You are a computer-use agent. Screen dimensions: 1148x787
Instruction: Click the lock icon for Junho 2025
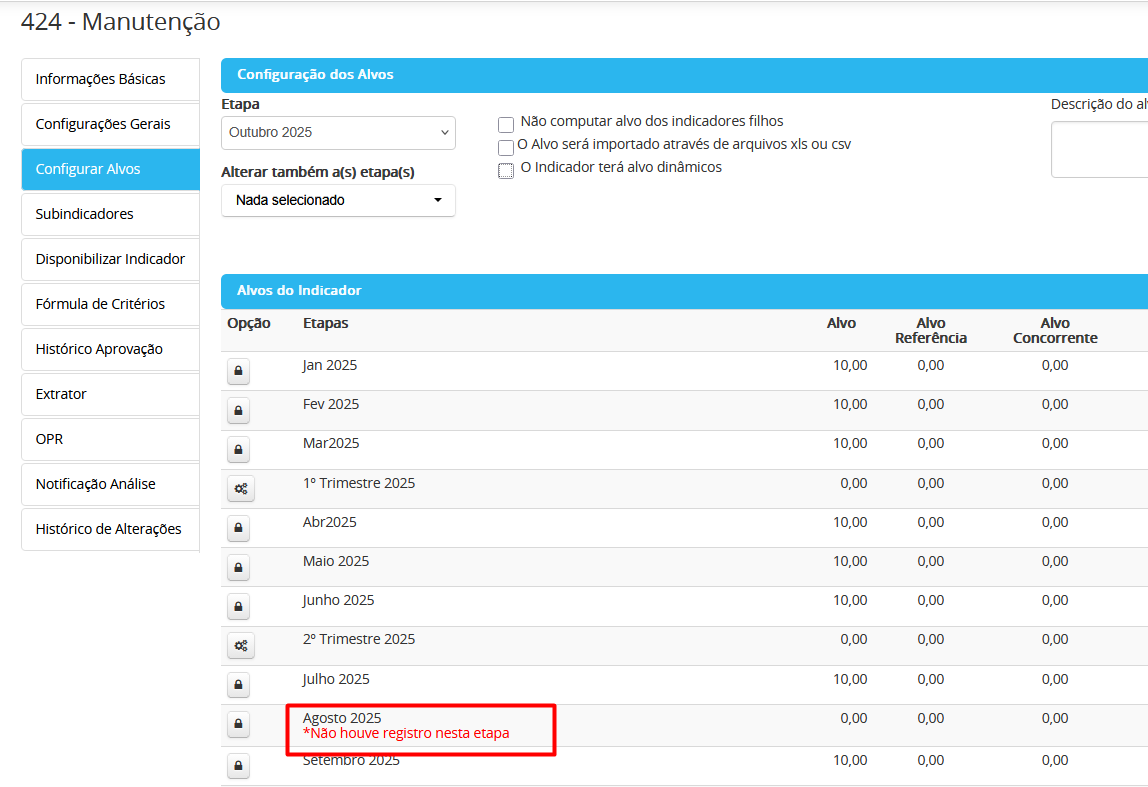tap(238, 607)
